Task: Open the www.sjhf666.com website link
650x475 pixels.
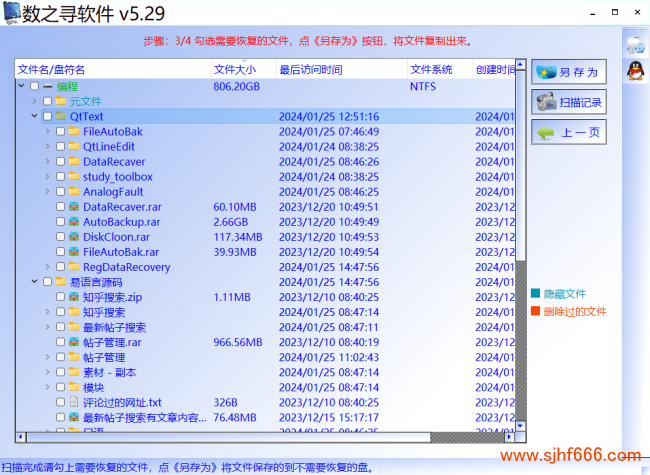Action: click(x=570, y=456)
